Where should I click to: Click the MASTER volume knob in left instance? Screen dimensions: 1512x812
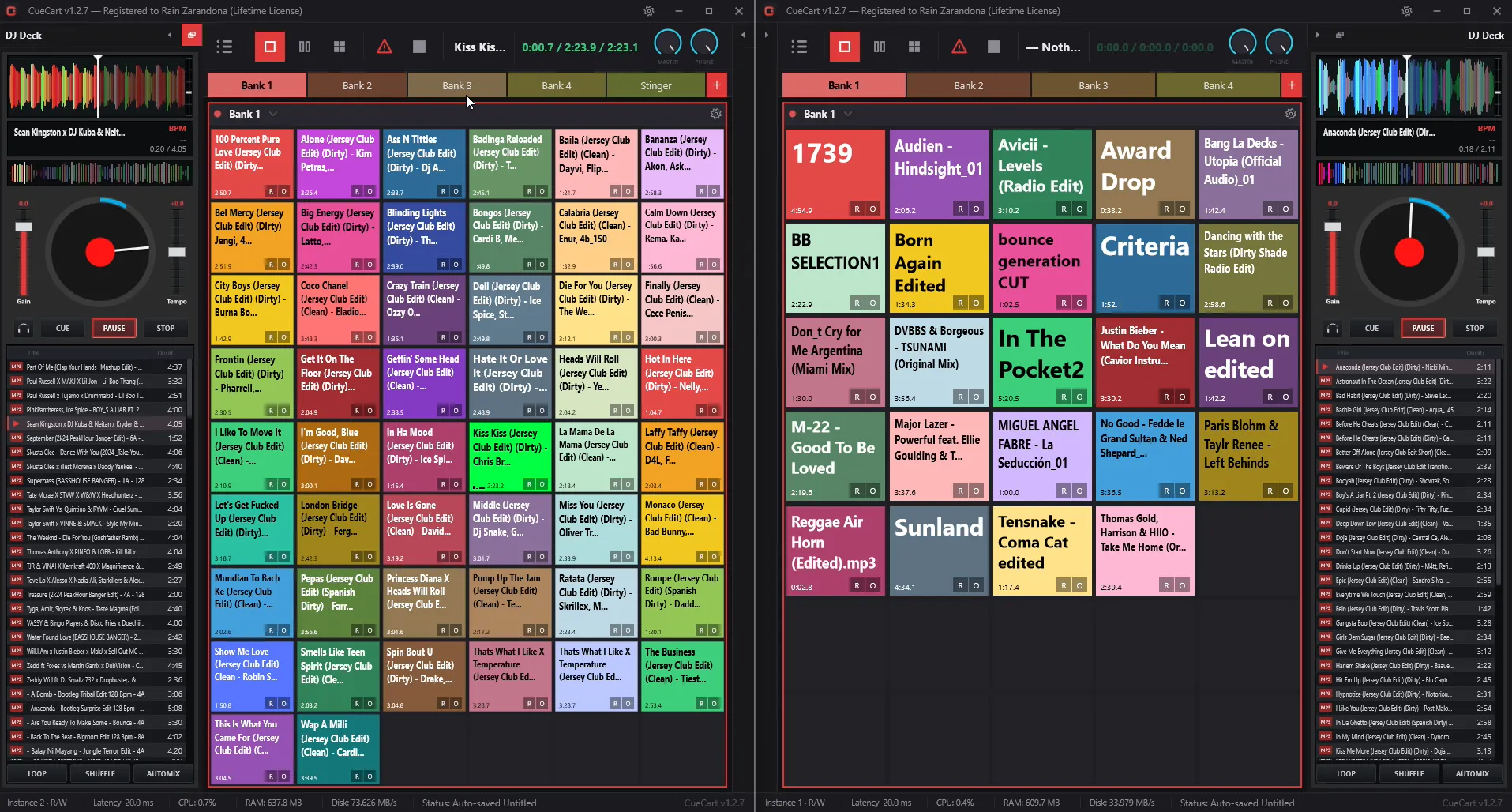pos(668,43)
